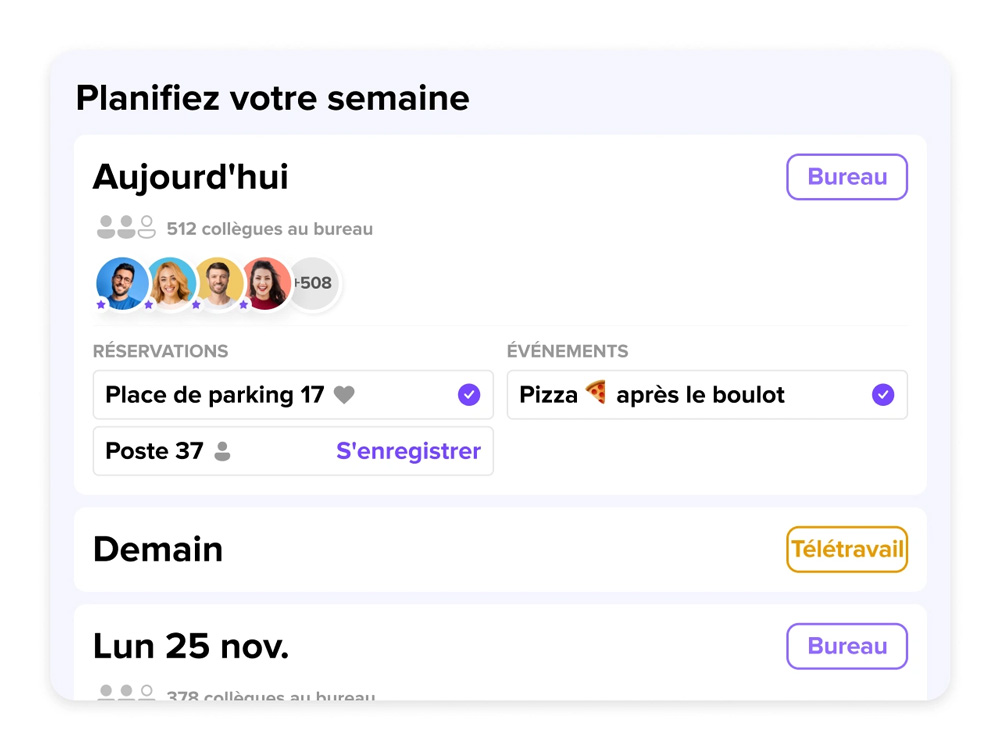The height and width of the screenshot is (750, 1000).
Task: Click the pizza emoji in the event
Action: point(596,392)
